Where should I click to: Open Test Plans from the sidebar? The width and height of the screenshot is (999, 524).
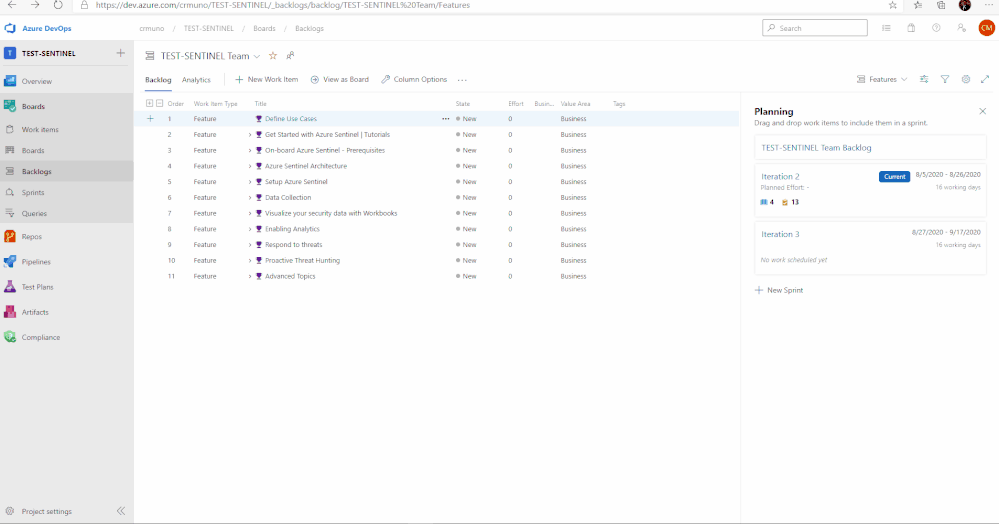click(x=37, y=287)
